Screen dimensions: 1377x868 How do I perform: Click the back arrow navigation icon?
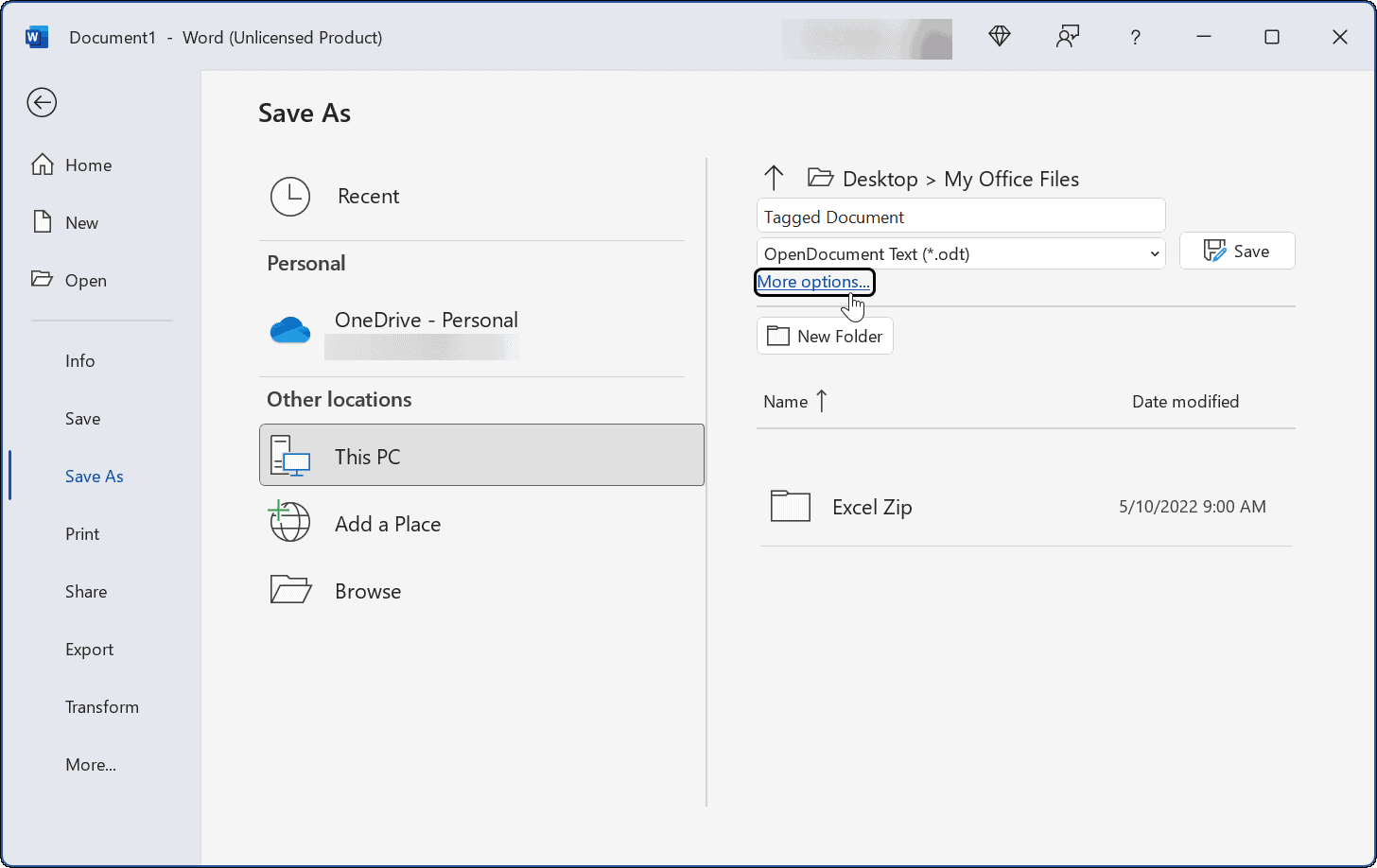pos(42,102)
